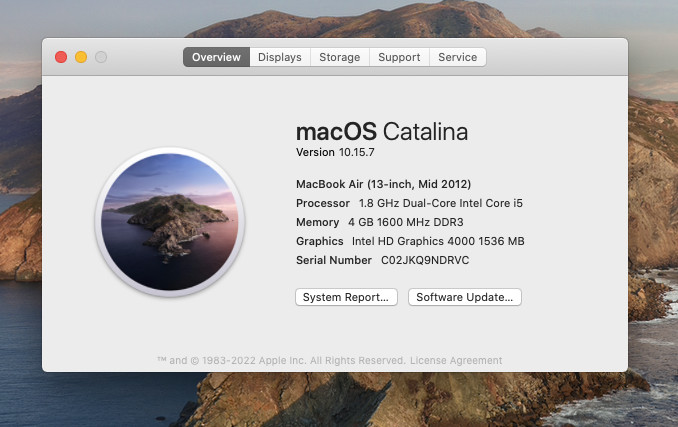The height and width of the screenshot is (427, 678).
Task: Click "1.8 GHz Dual-Core Intel Core i5"
Action: (441, 203)
